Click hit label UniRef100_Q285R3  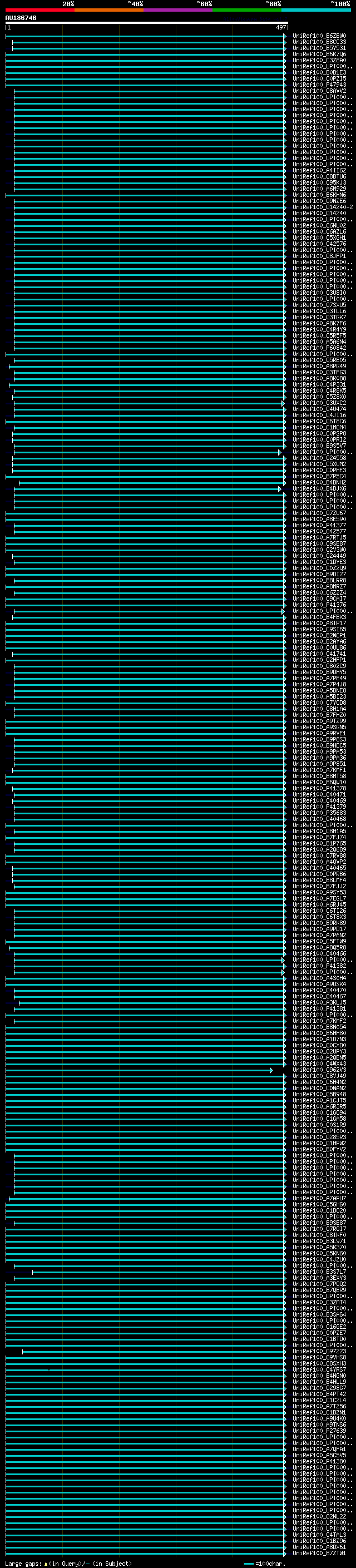(x=319, y=1137)
